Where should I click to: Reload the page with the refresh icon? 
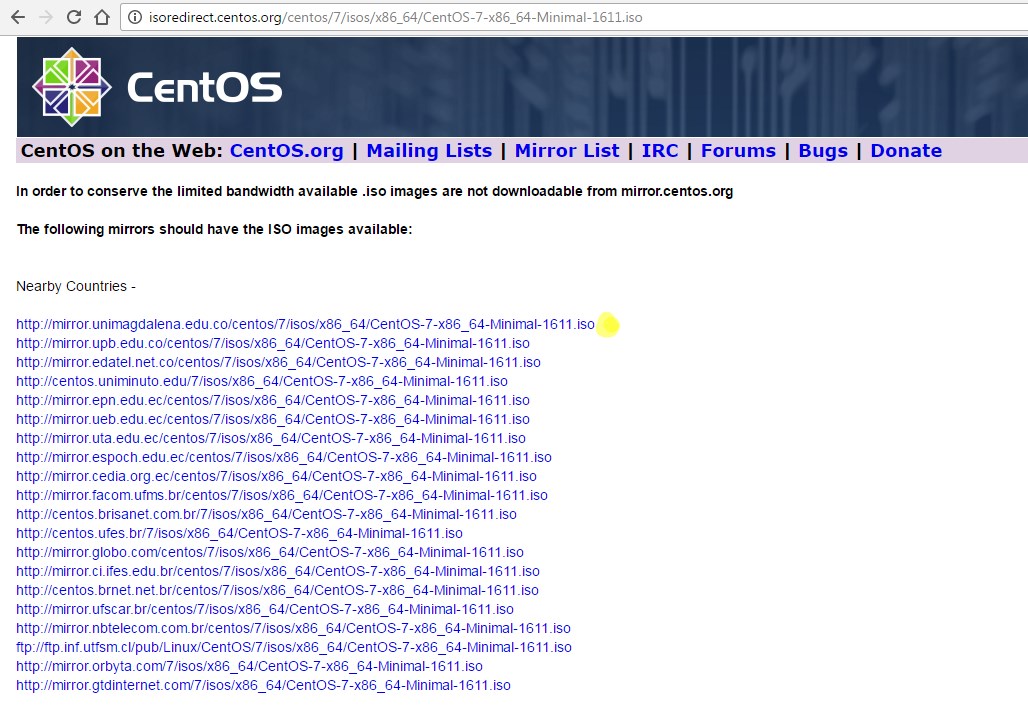coord(73,16)
